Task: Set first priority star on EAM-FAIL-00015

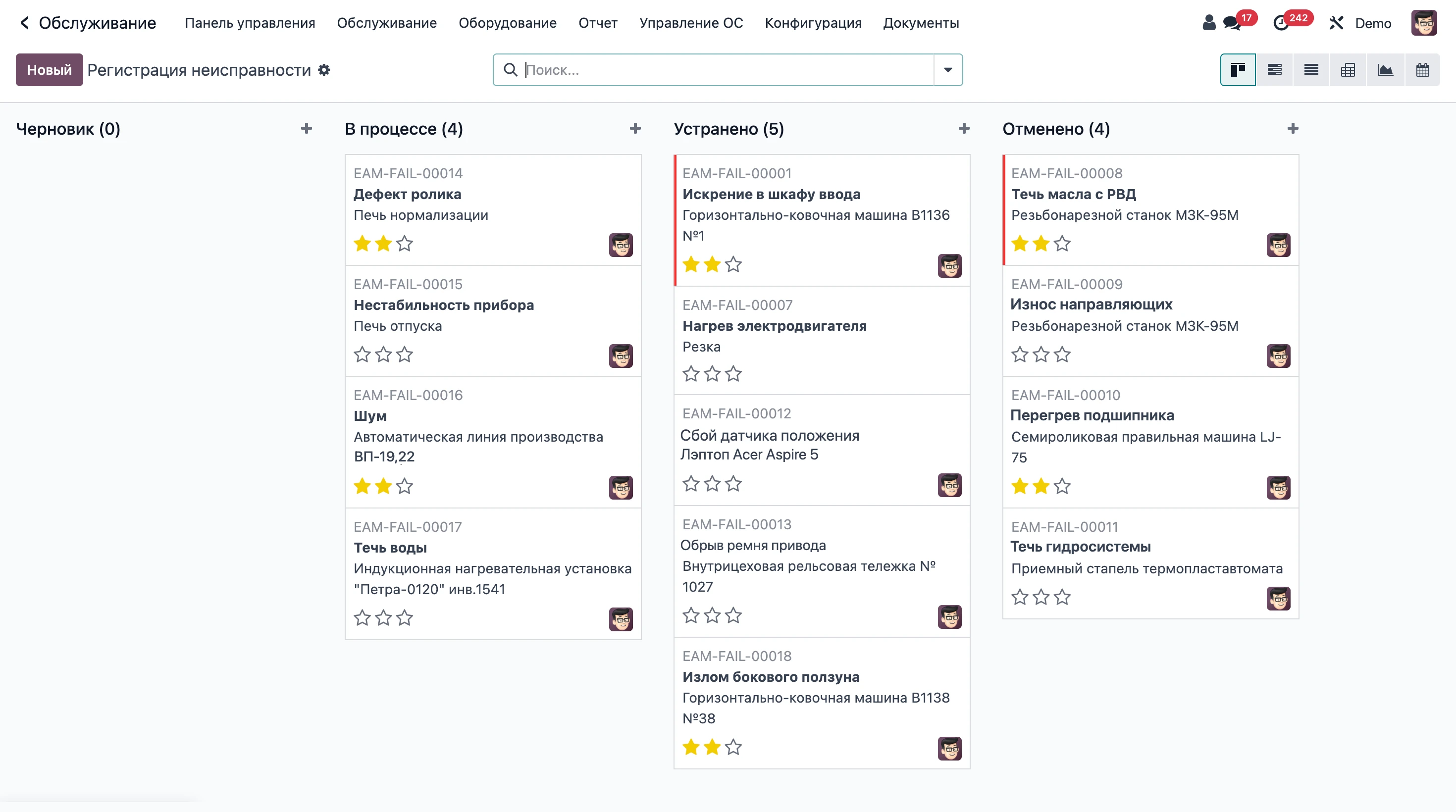Action: 363,355
